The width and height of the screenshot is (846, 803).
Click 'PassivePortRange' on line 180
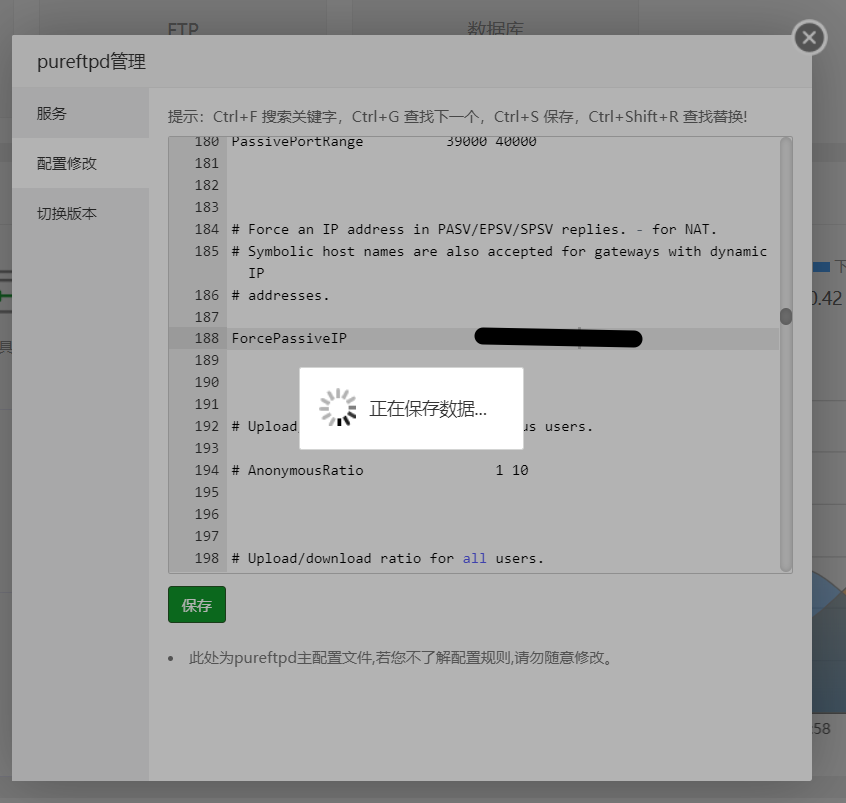coord(297,142)
